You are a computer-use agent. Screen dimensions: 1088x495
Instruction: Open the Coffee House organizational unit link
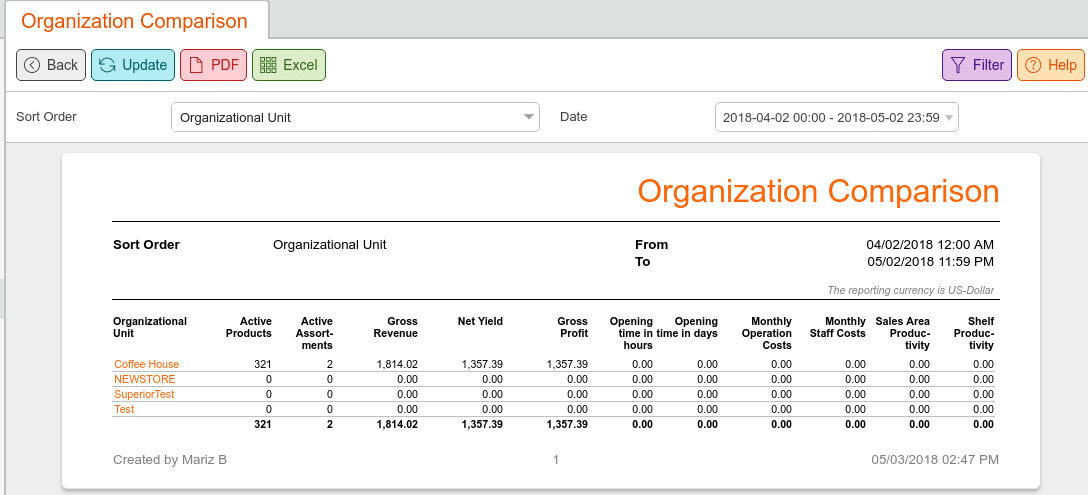point(146,364)
